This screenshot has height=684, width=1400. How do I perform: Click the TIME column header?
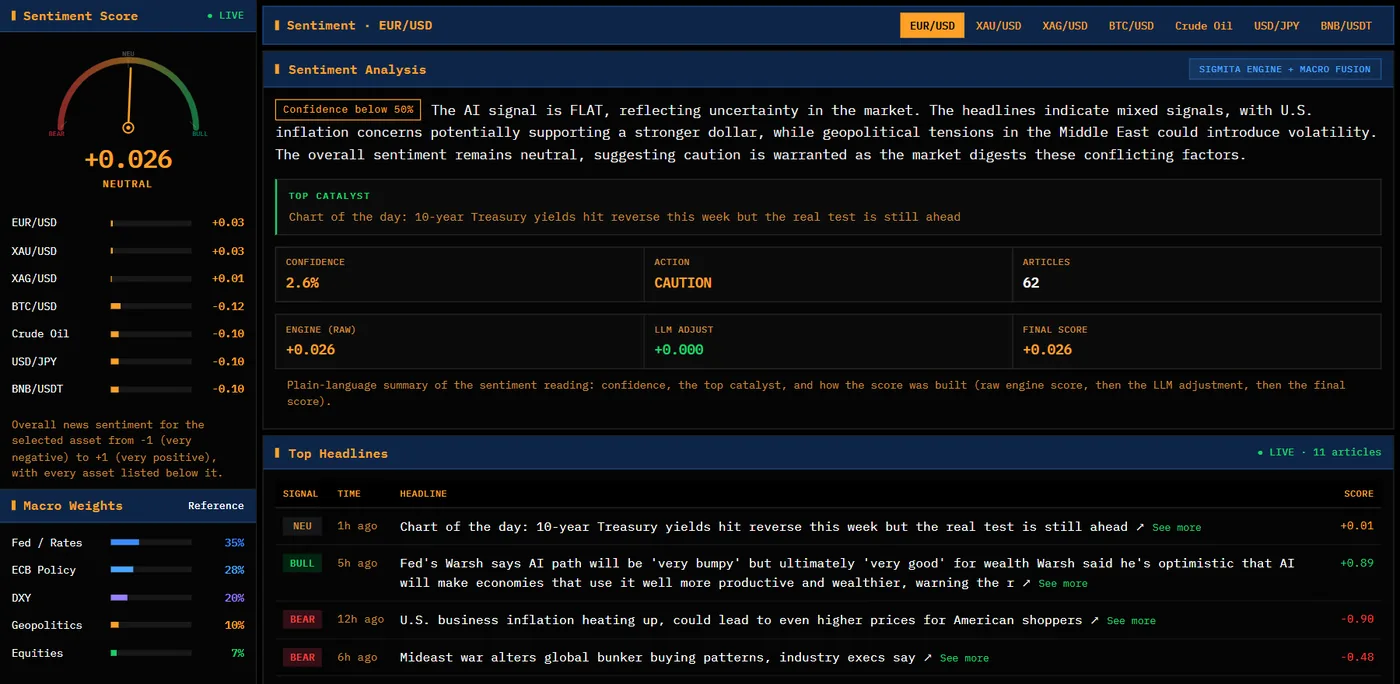tap(349, 494)
